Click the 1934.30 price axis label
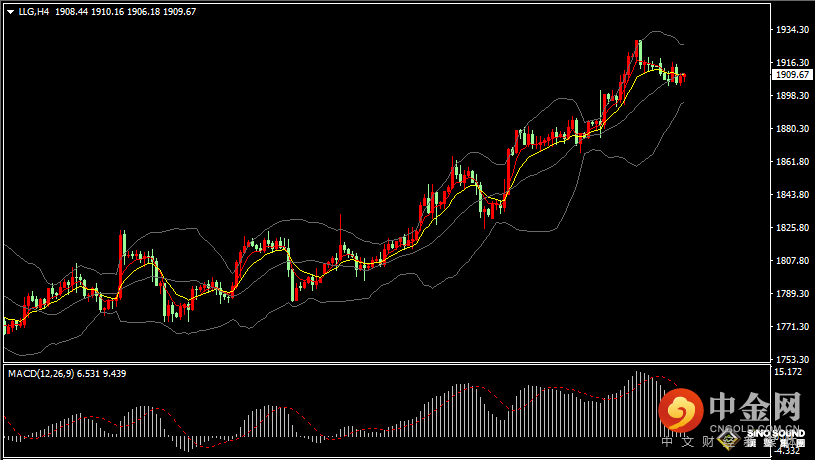This screenshot has height=460, width=815. (791, 30)
